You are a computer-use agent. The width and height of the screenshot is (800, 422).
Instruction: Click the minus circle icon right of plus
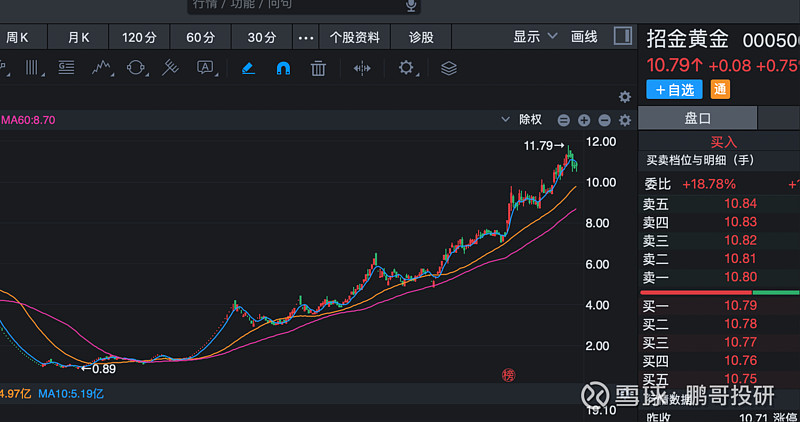click(604, 120)
